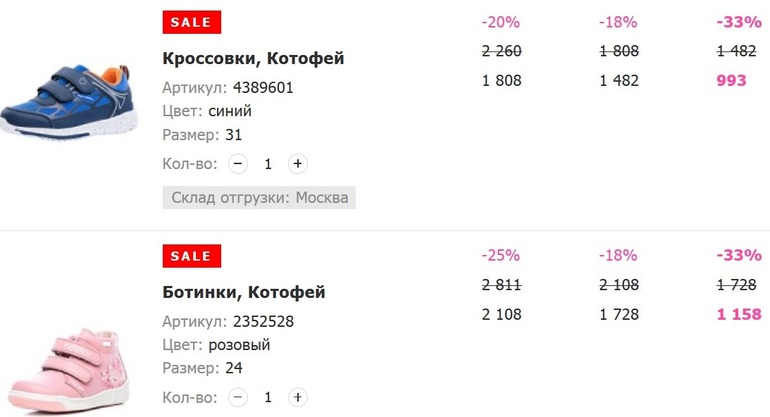Open the Ботинки, Котофей product link
Image resolution: width=770 pixels, height=417 pixels.
click(x=243, y=293)
